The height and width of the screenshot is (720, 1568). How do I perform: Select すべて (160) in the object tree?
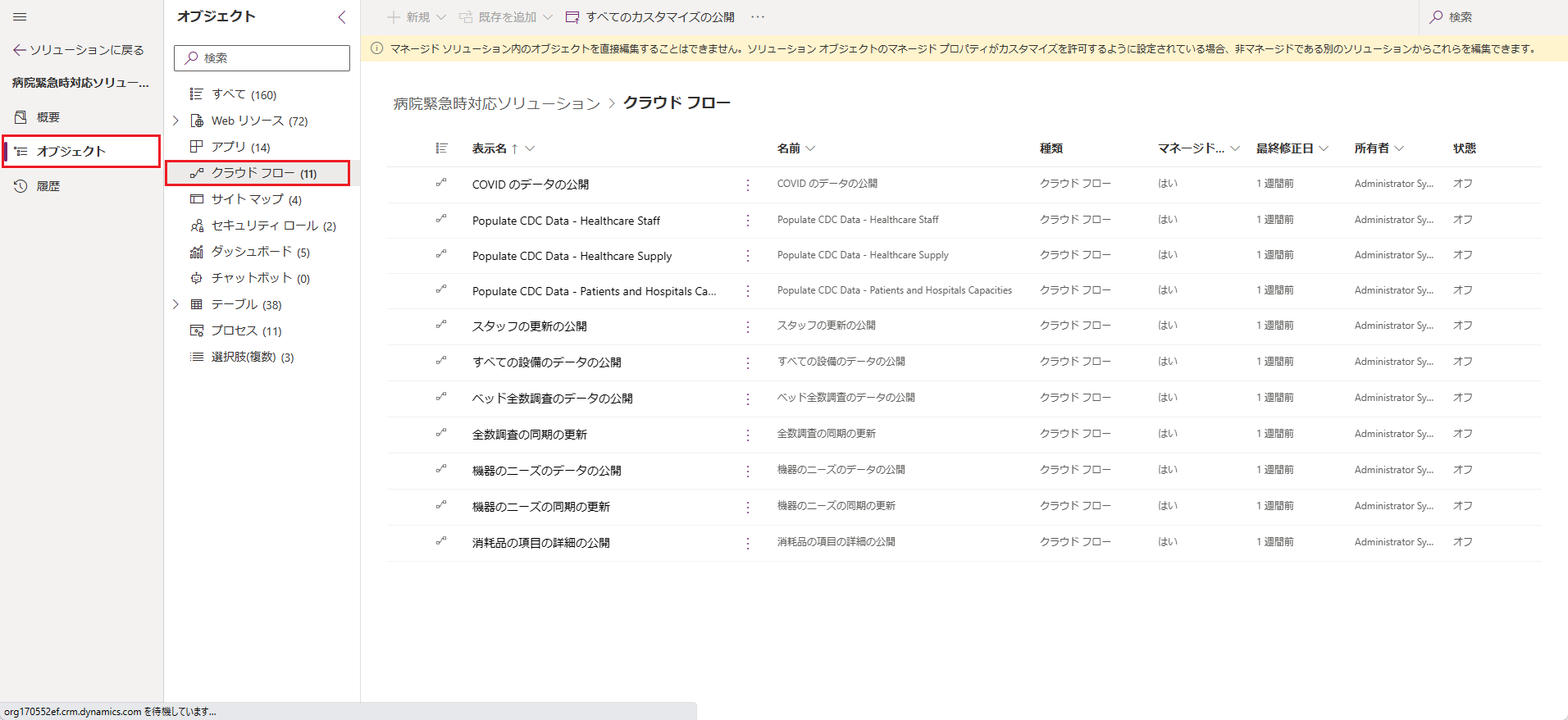(244, 94)
